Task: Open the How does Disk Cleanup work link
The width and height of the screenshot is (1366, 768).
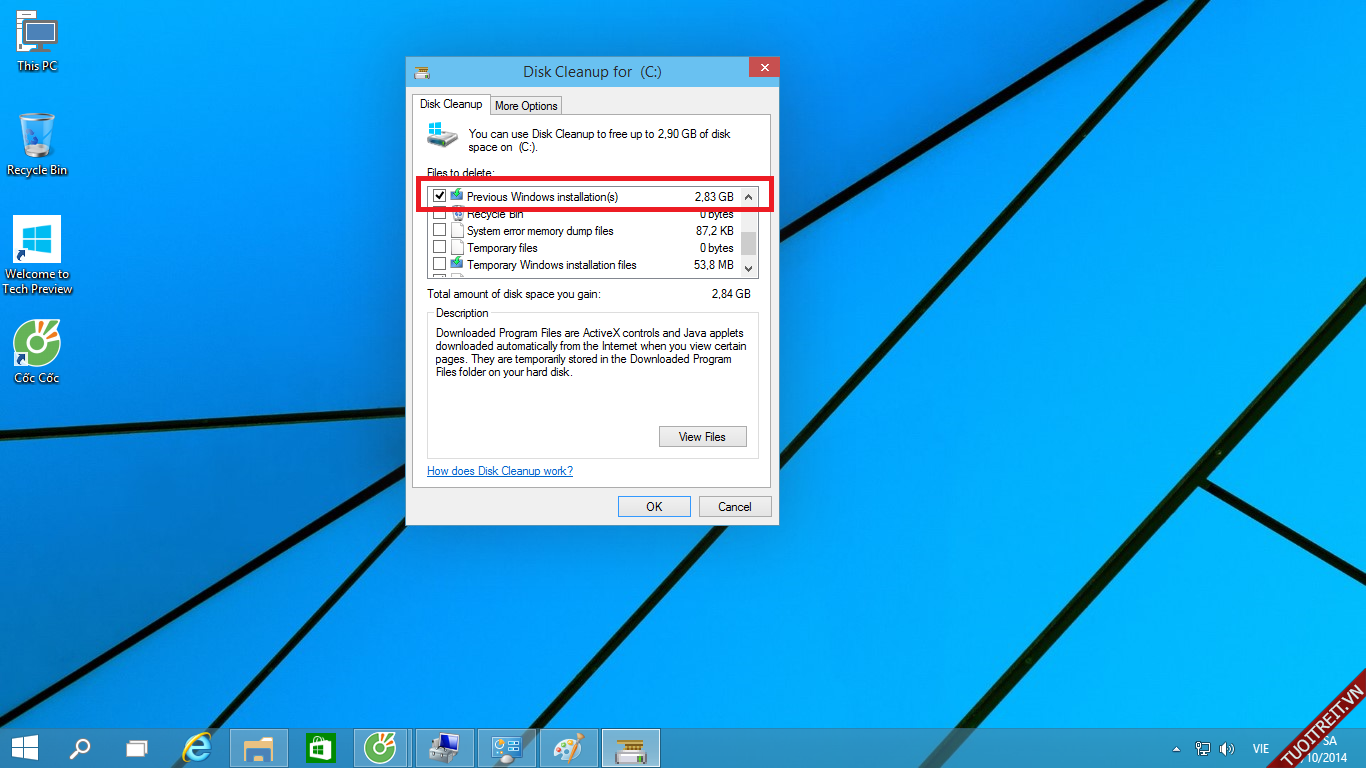Action: (500, 471)
